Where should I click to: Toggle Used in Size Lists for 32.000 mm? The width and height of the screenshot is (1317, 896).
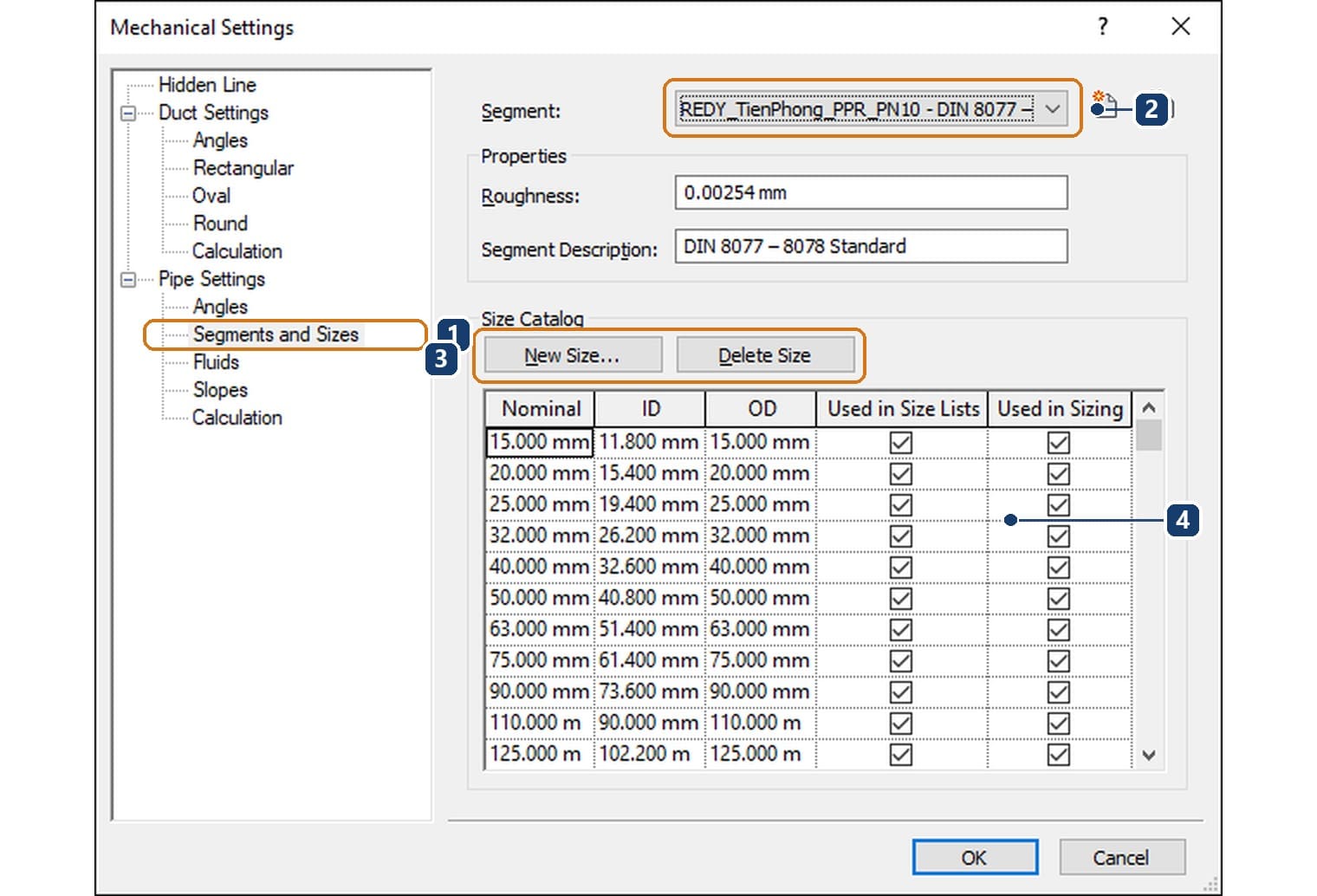pyautogui.click(x=901, y=536)
